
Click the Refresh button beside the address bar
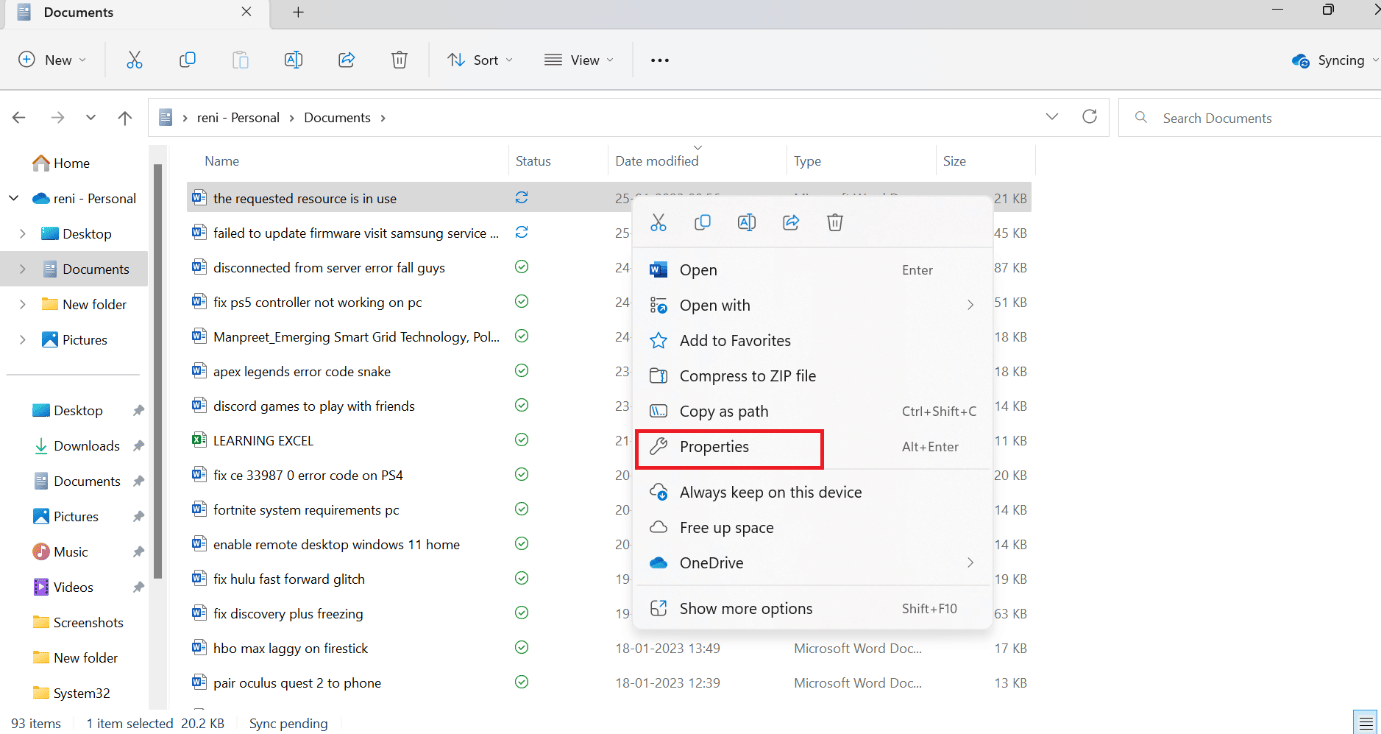tap(1090, 117)
